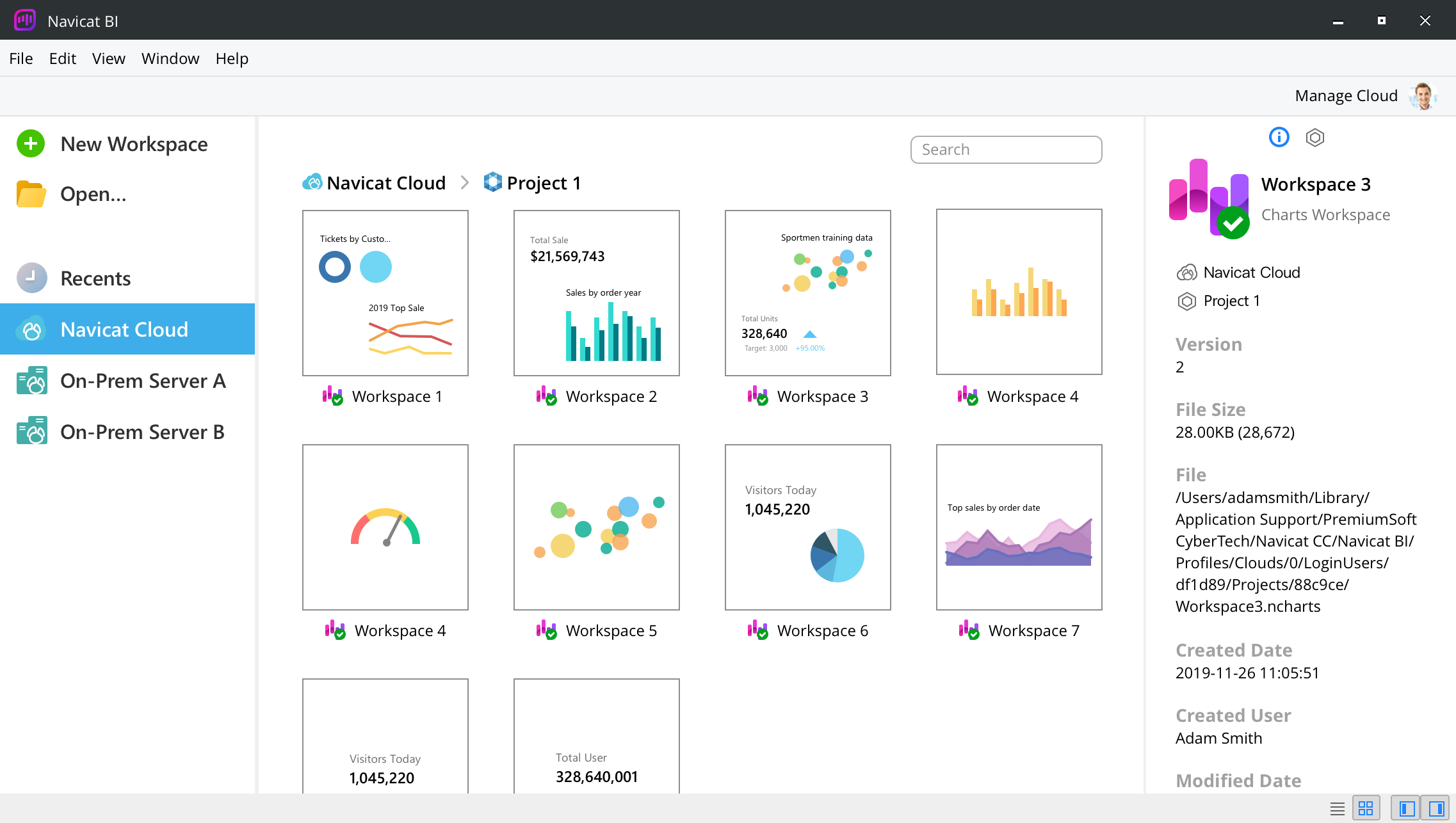This screenshot has height=823, width=1456.
Task: Click Adam Smith created user value
Action: tap(1218, 738)
